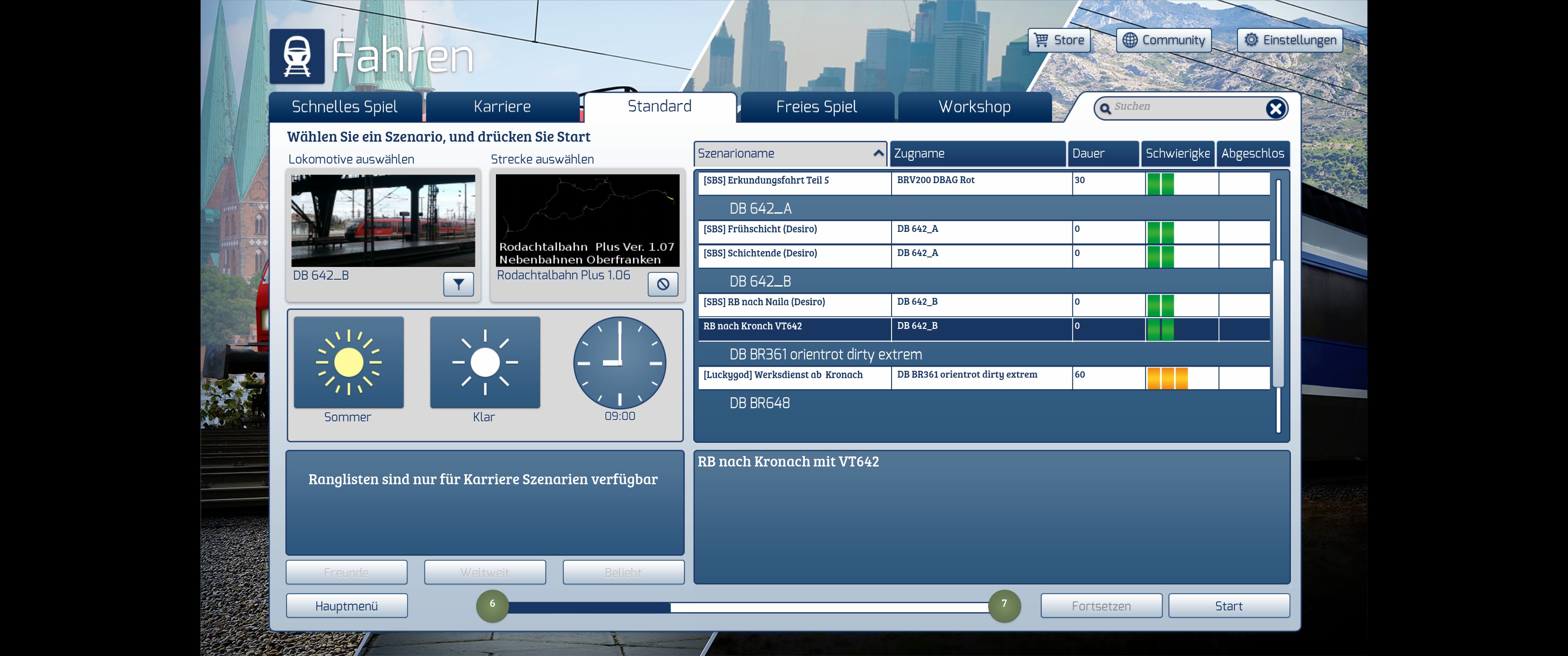Click the level progress bar between 6 and 7
The image size is (1568, 656).
point(748,607)
